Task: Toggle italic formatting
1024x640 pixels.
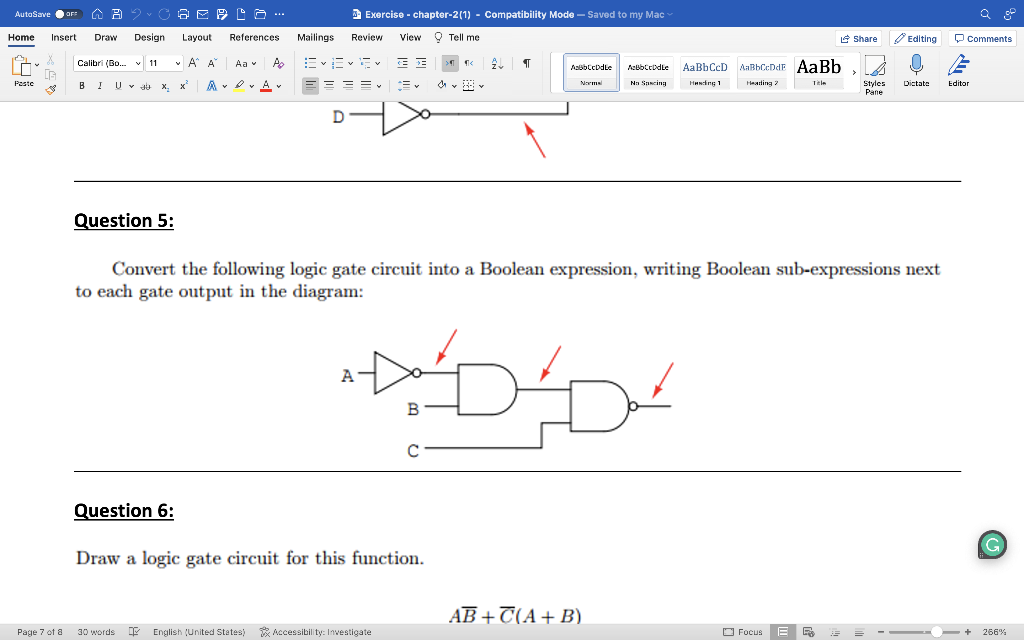Action: click(x=97, y=85)
